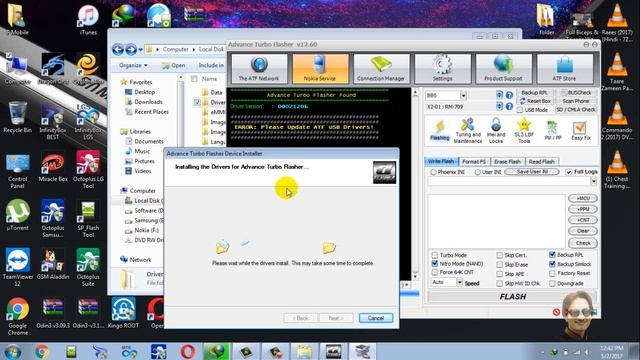Switch to the Erase Flash tab
Viewport: 640px width, 360px height.
click(507, 162)
